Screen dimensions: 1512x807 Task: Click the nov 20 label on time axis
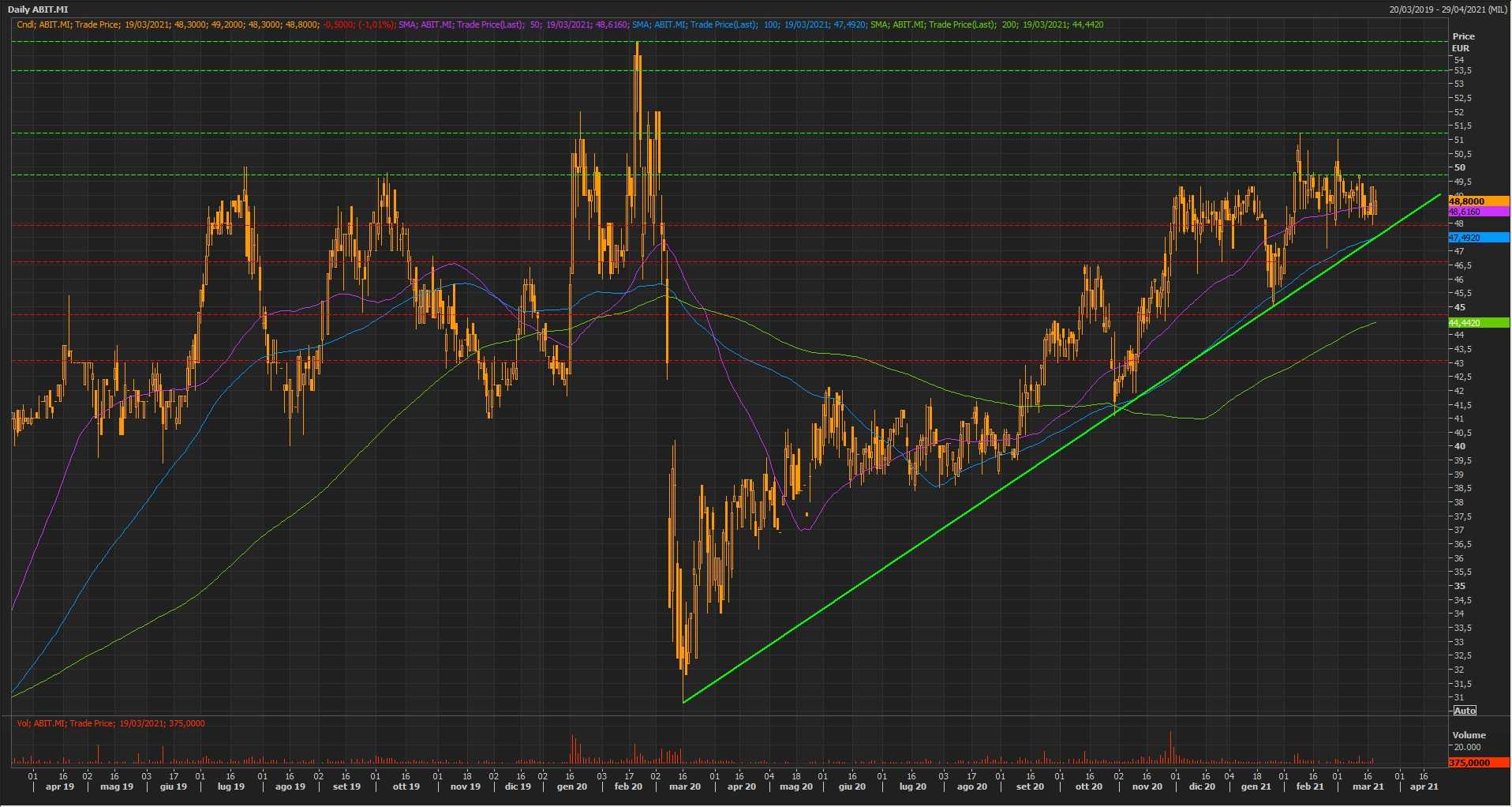(1147, 786)
